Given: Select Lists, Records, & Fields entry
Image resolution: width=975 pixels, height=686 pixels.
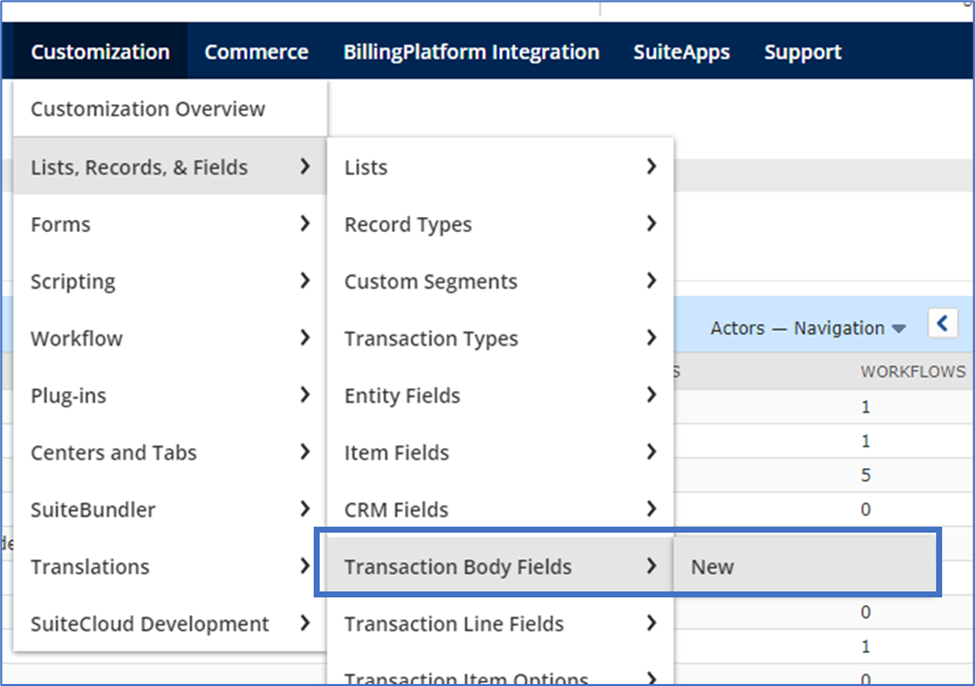Looking at the screenshot, I should point(170,167).
